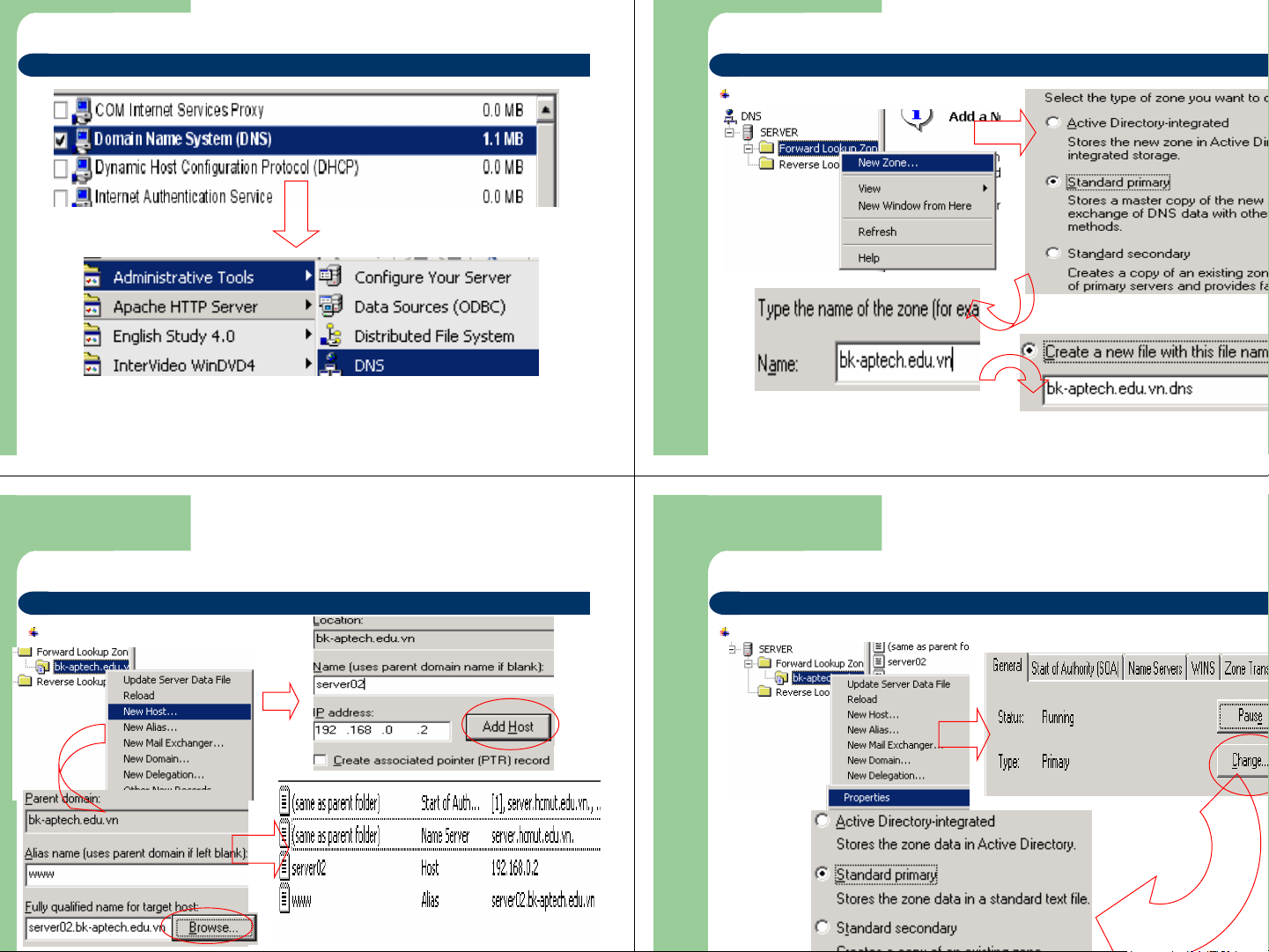Click the Data Sources (ODBC) icon
The width and height of the screenshot is (1269, 952).
[330, 306]
